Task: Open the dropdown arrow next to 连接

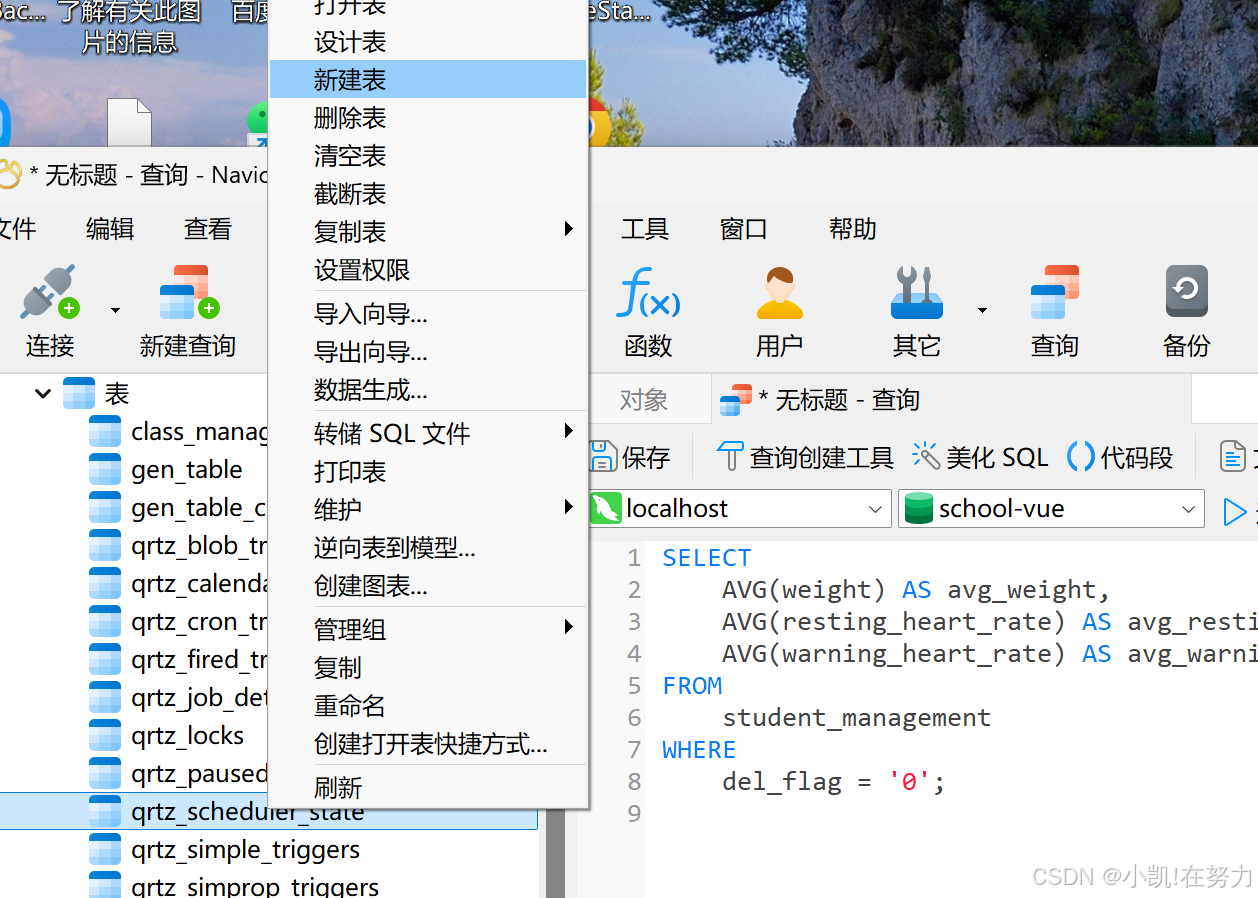Action: (115, 310)
